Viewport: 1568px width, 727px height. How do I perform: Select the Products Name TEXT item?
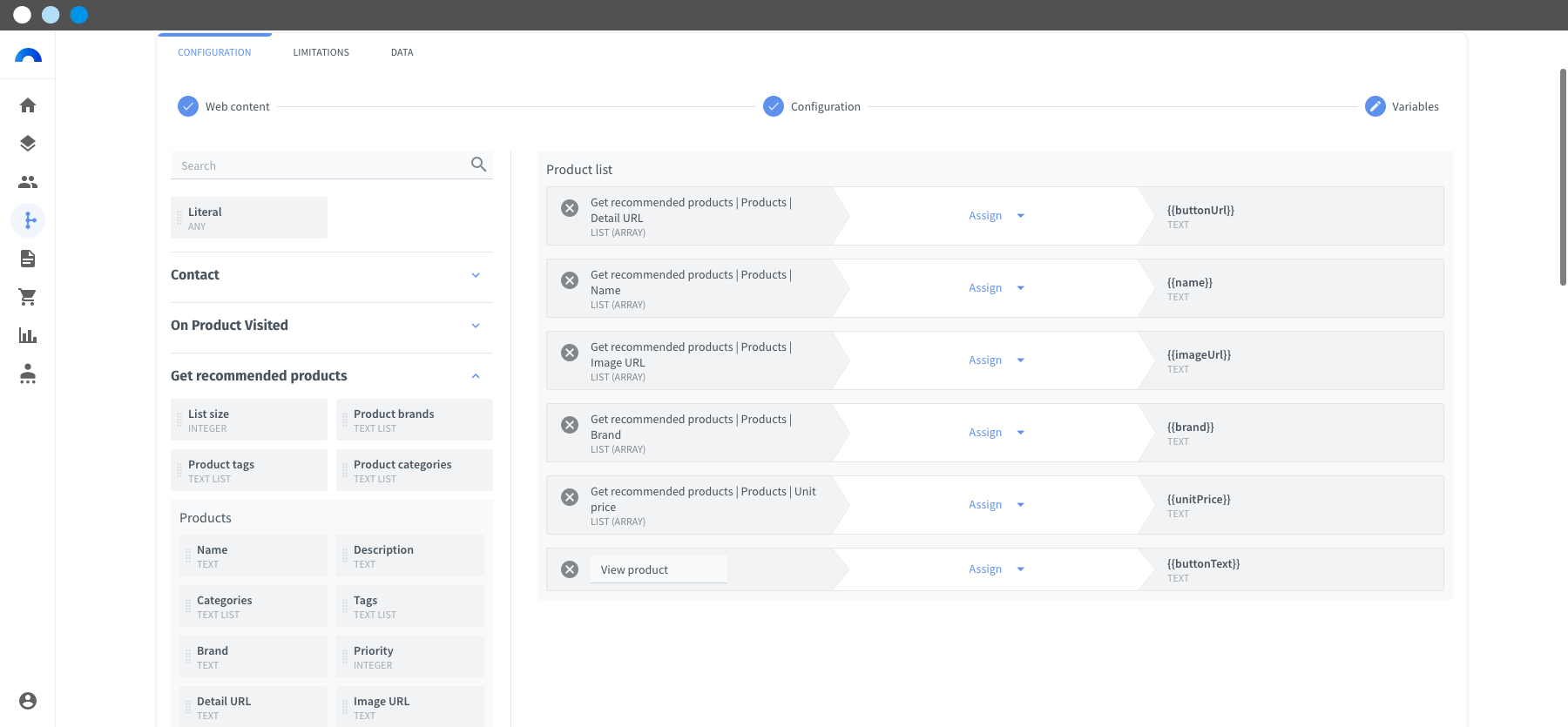pos(253,555)
